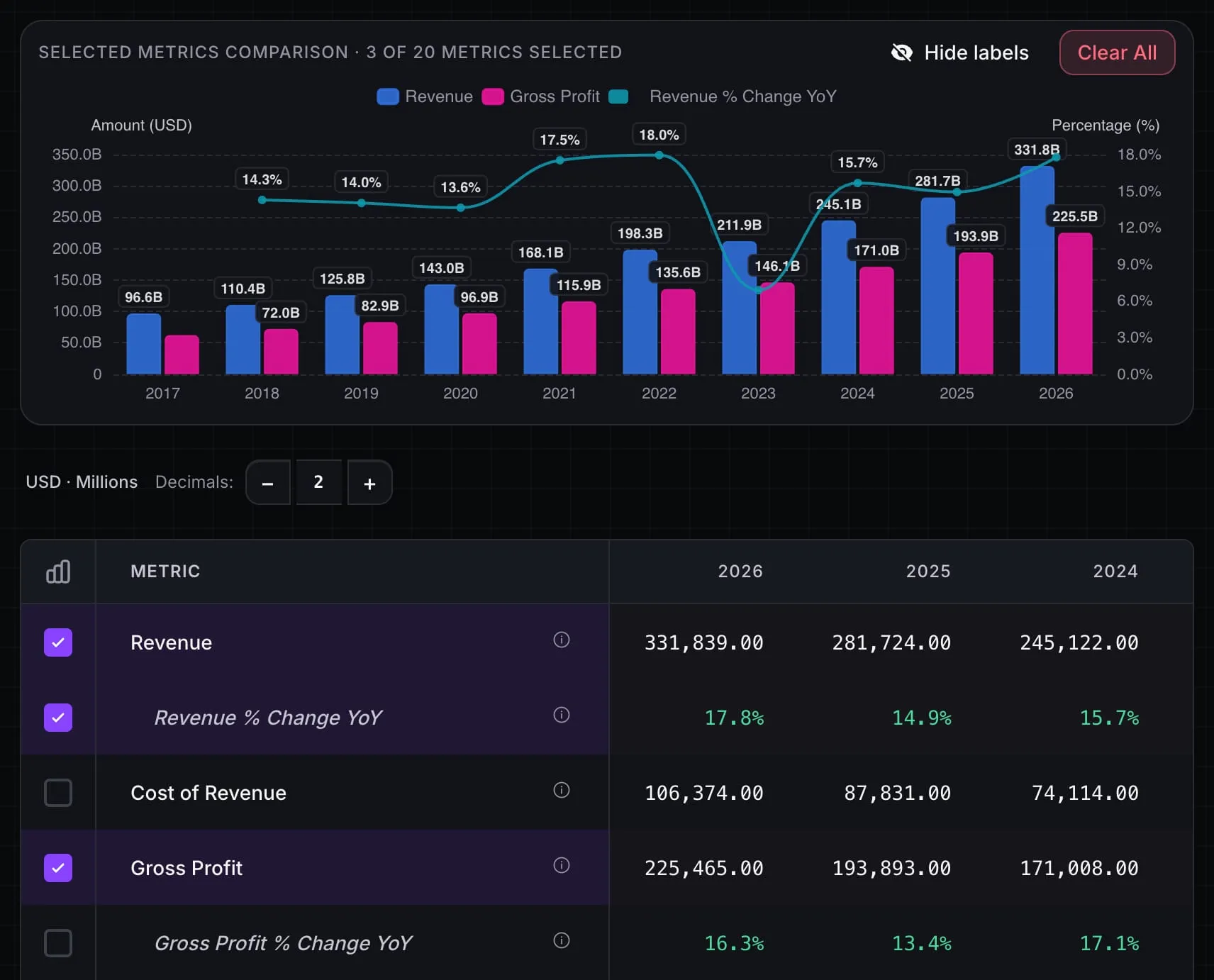
Task: Click the bar chart icon in table header
Action: pyautogui.click(x=58, y=572)
